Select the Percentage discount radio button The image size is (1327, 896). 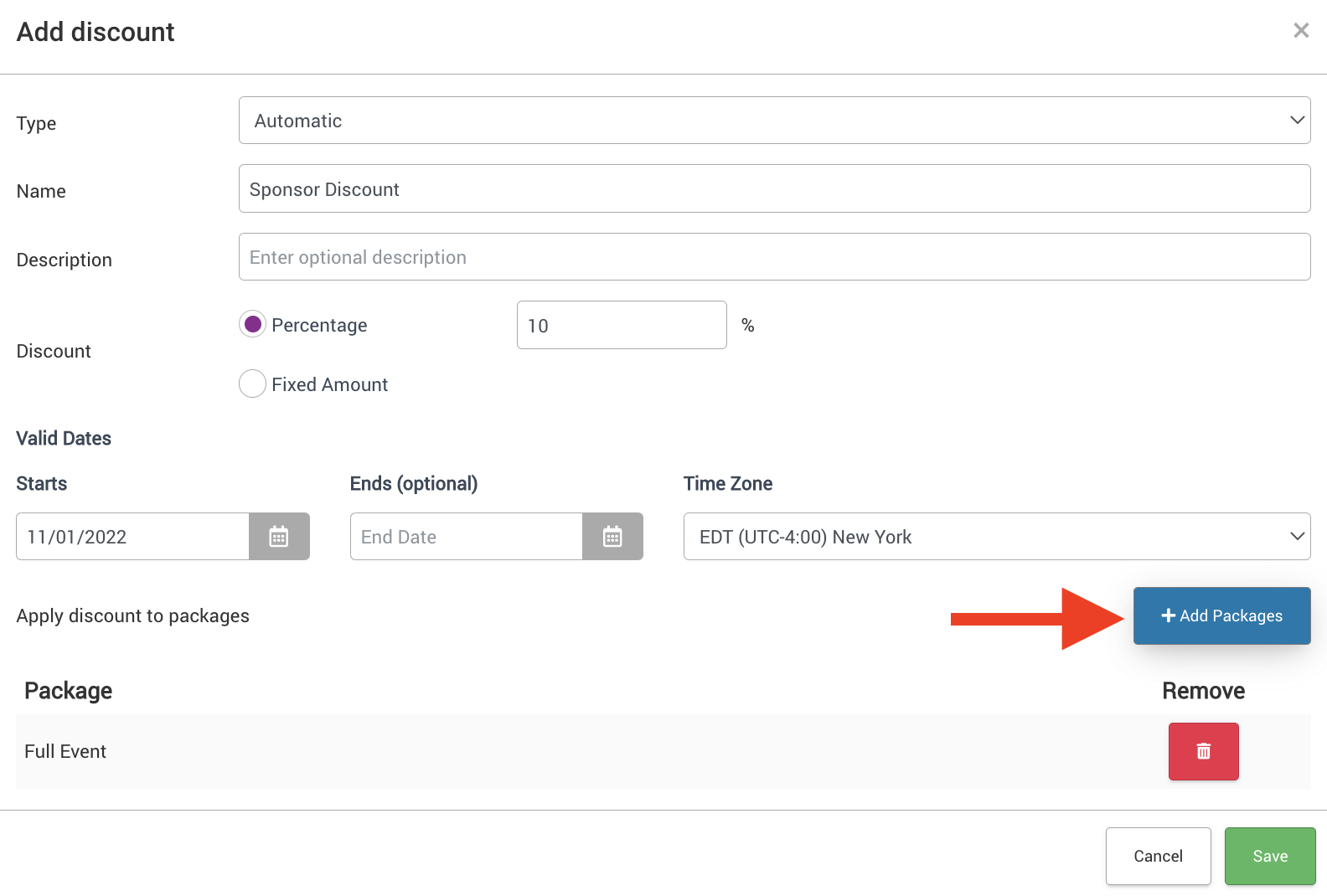[x=253, y=324]
